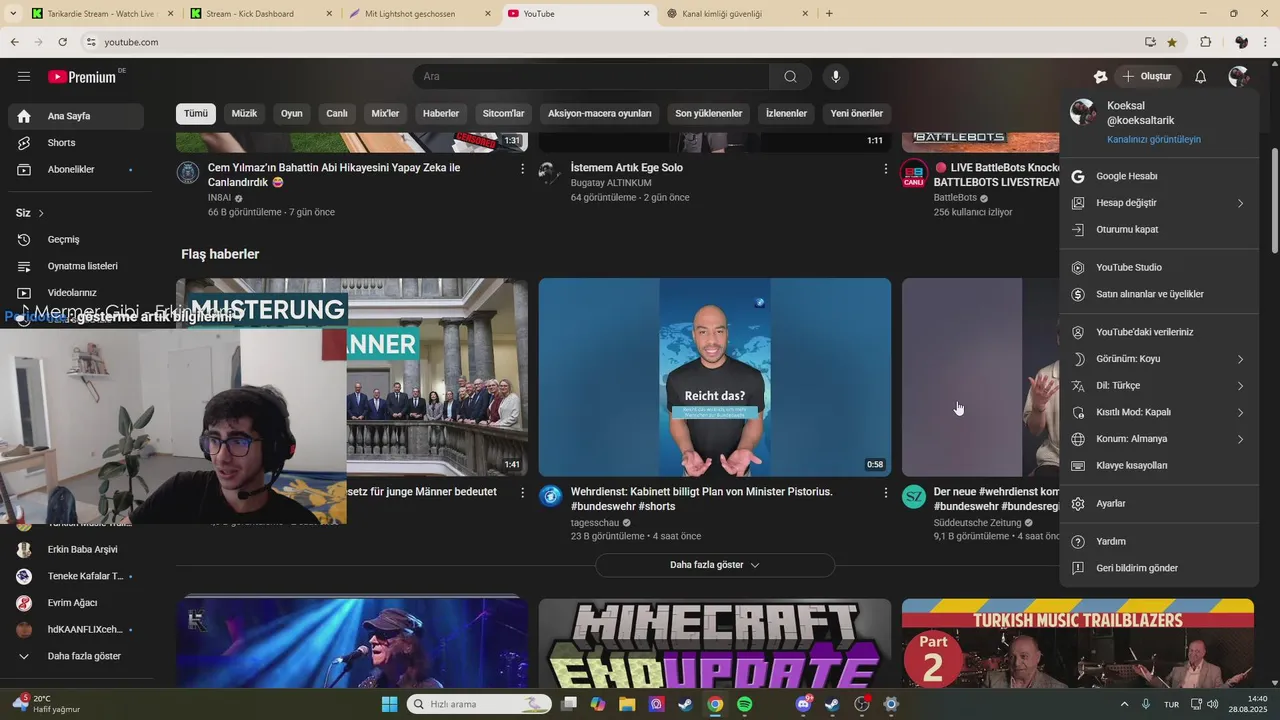Select the Yeni öneriler chip
The image size is (1280, 720).
[x=857, y=113]
